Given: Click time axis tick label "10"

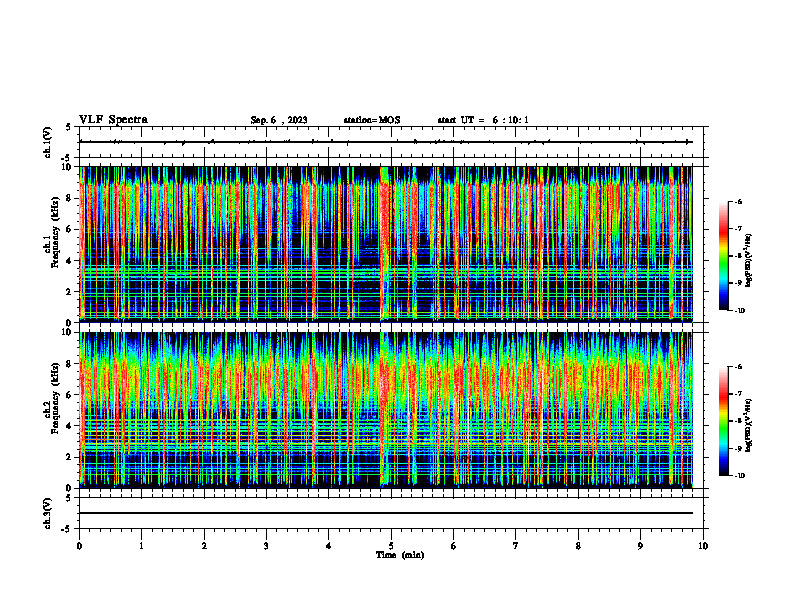Looking at the screenshot, I should tap(703, 546).
